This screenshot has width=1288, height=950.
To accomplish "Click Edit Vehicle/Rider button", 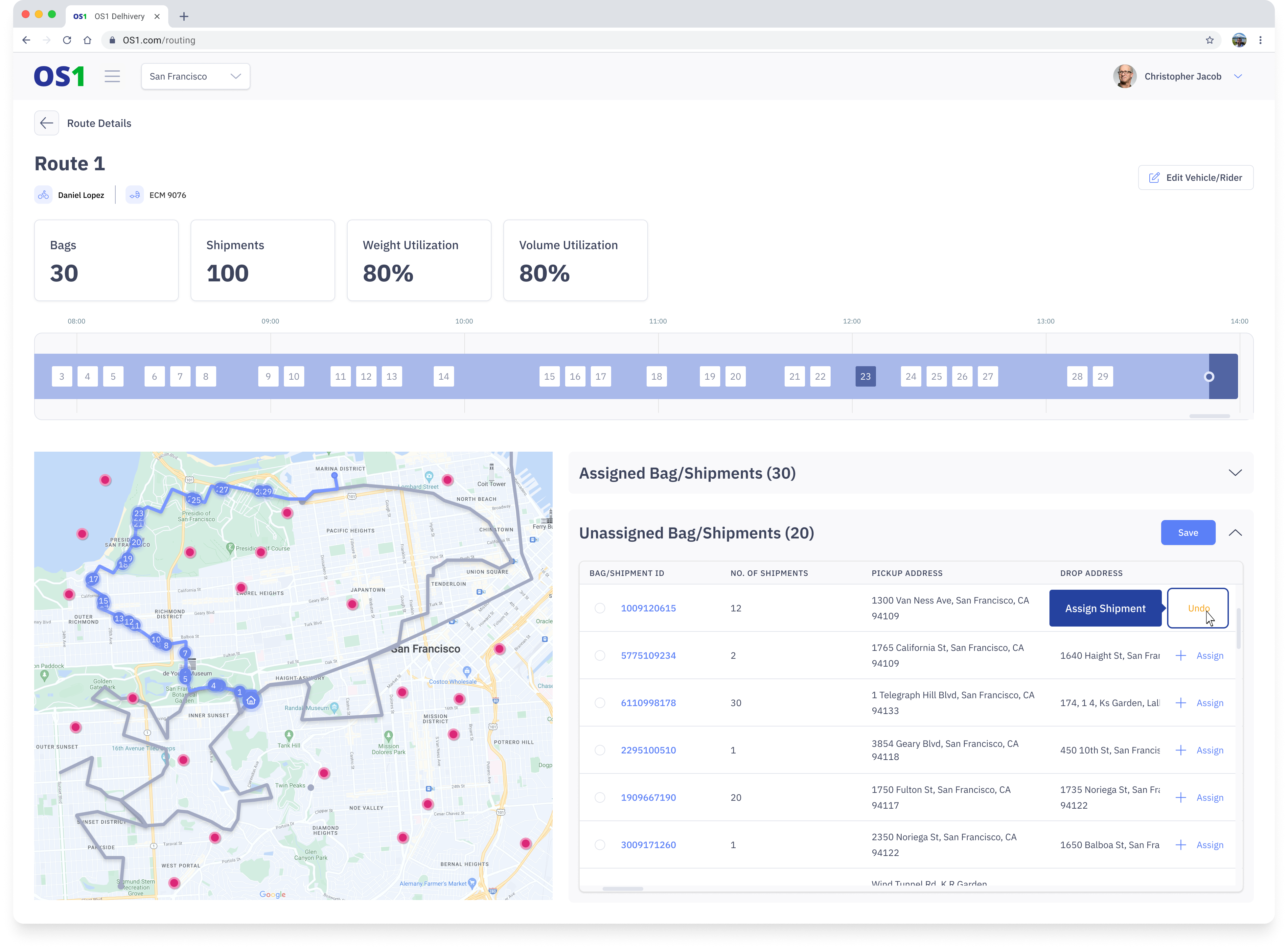I will [1195, 178].
